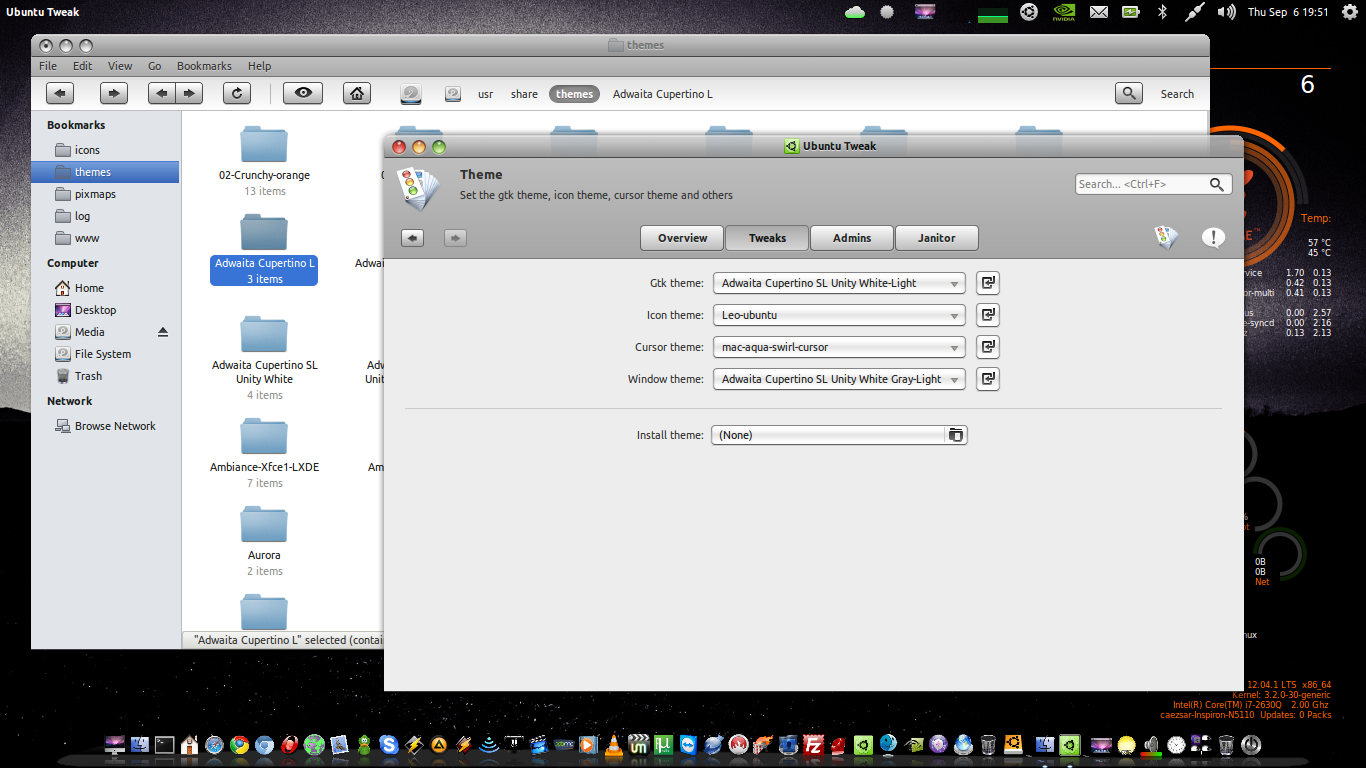Viewport: 1366px width, 768px height.
Task: Switch to the Admins tab
Action: click(852, 238)
